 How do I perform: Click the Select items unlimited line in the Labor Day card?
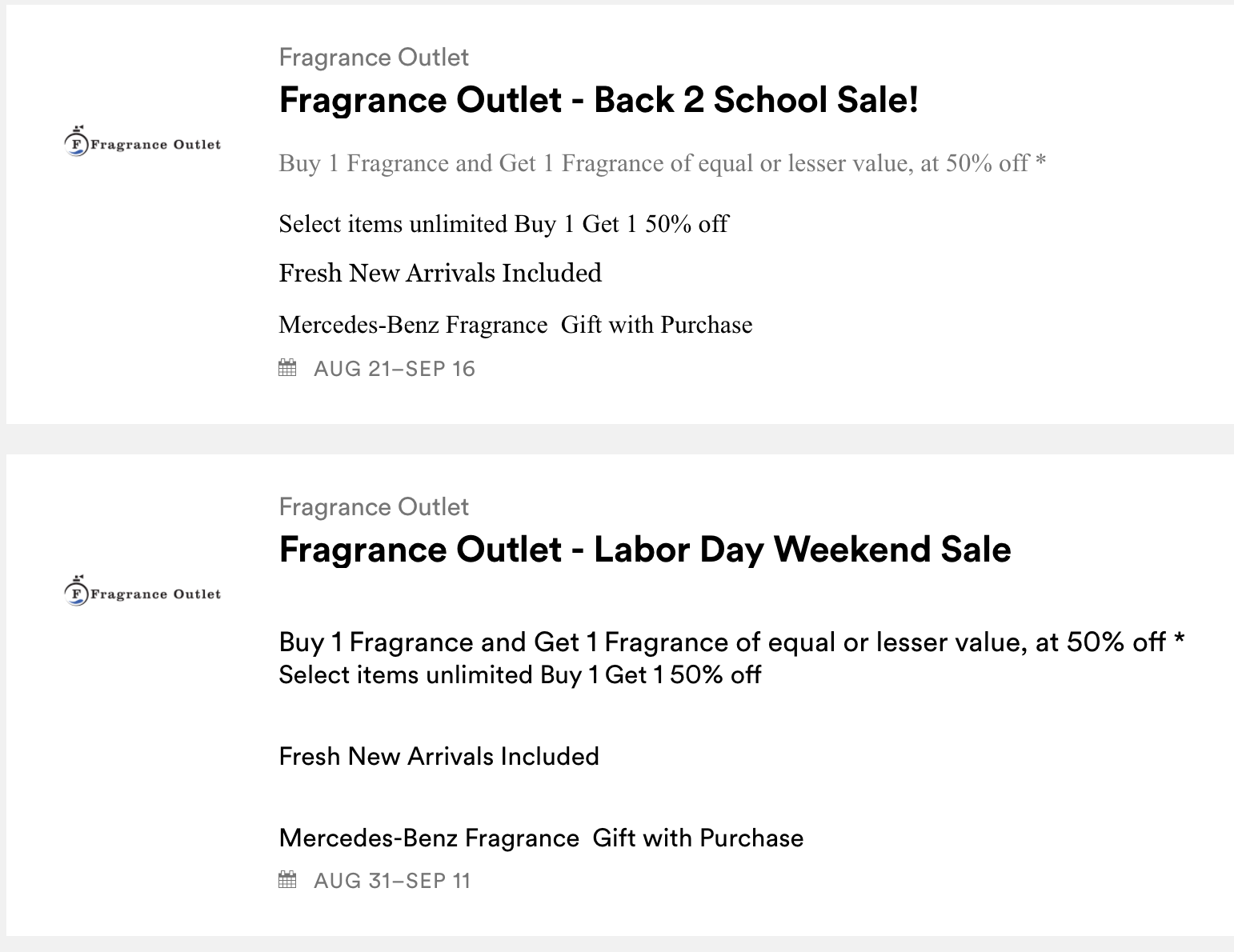click(x=519, y=675)
